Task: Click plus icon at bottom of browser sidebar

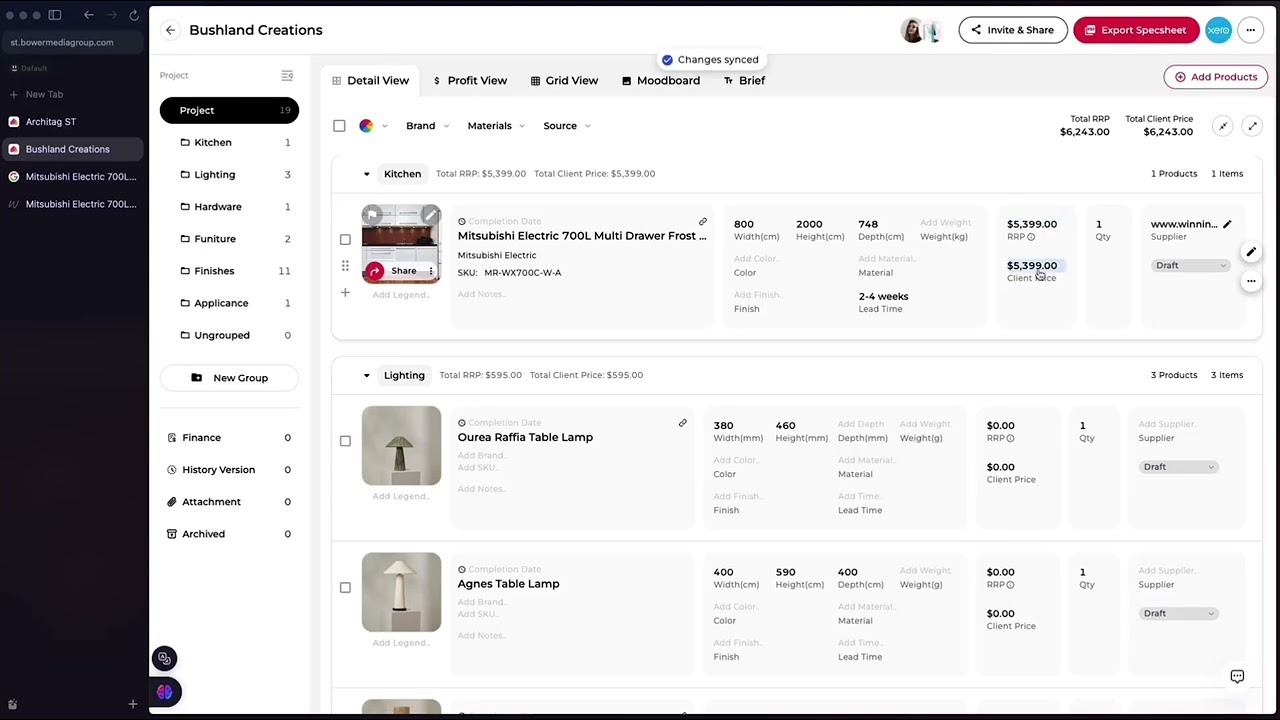Action: pos(132,705)
